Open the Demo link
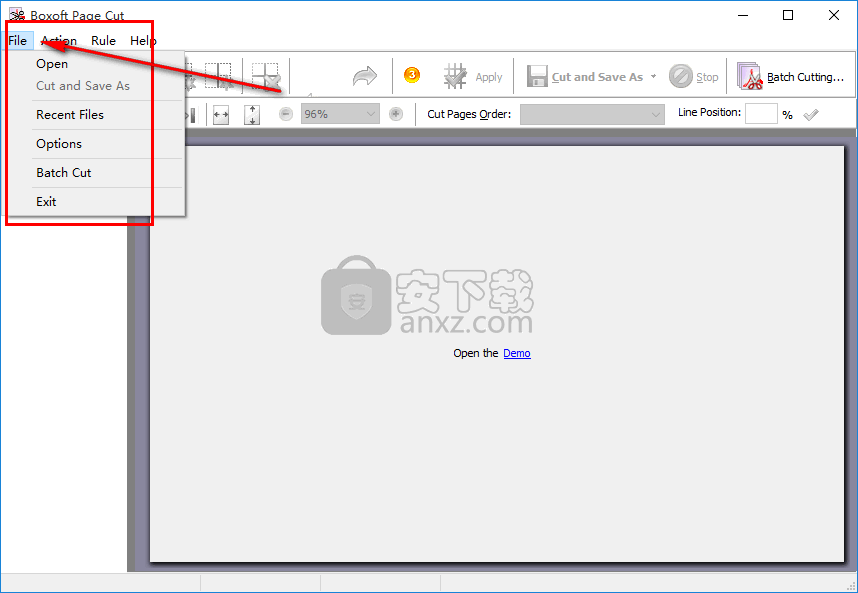 point(517,353)
